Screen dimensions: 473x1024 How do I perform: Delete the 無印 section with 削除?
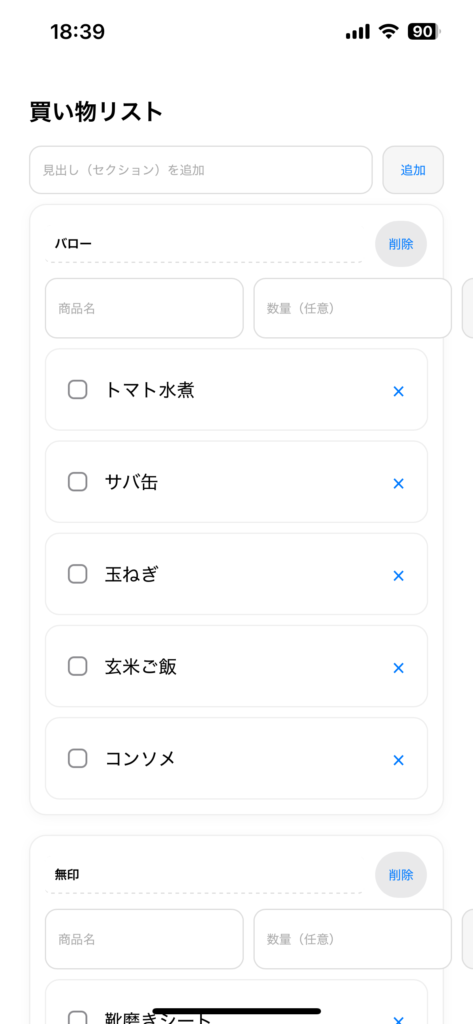pos(401,874)
